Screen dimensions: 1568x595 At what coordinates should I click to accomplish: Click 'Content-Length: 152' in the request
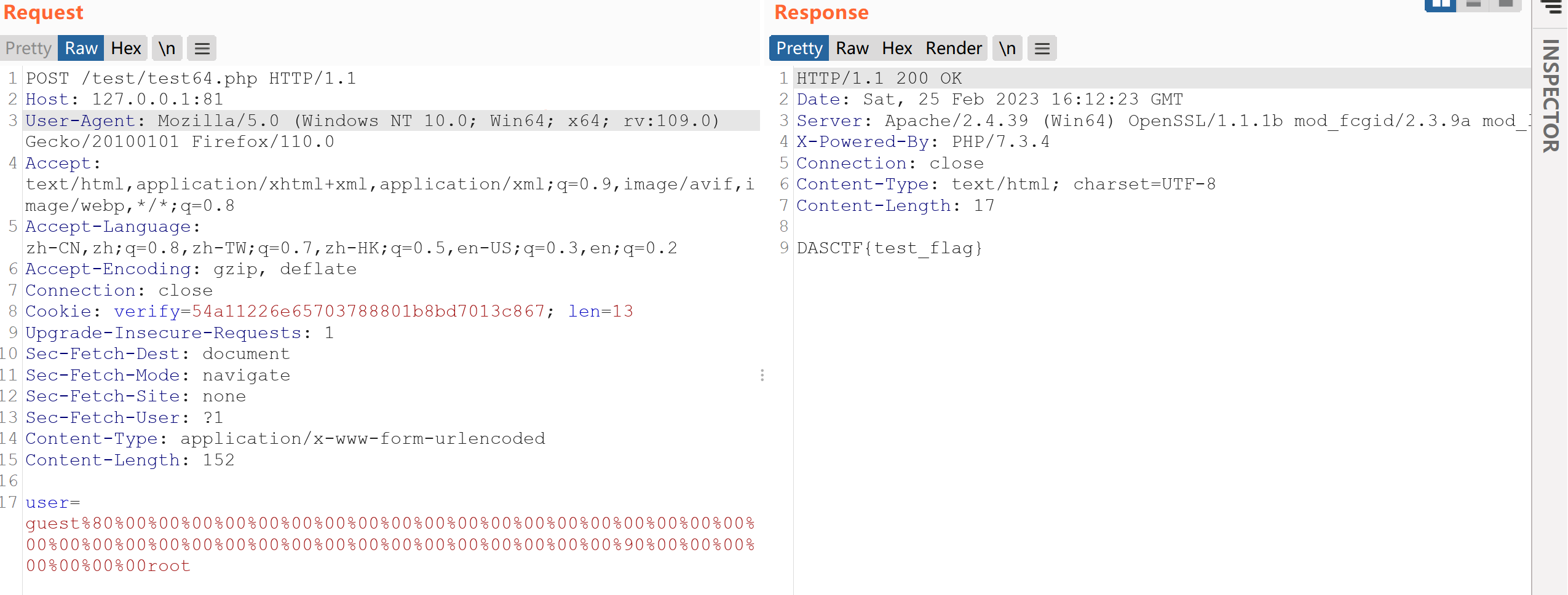[130, 460]
